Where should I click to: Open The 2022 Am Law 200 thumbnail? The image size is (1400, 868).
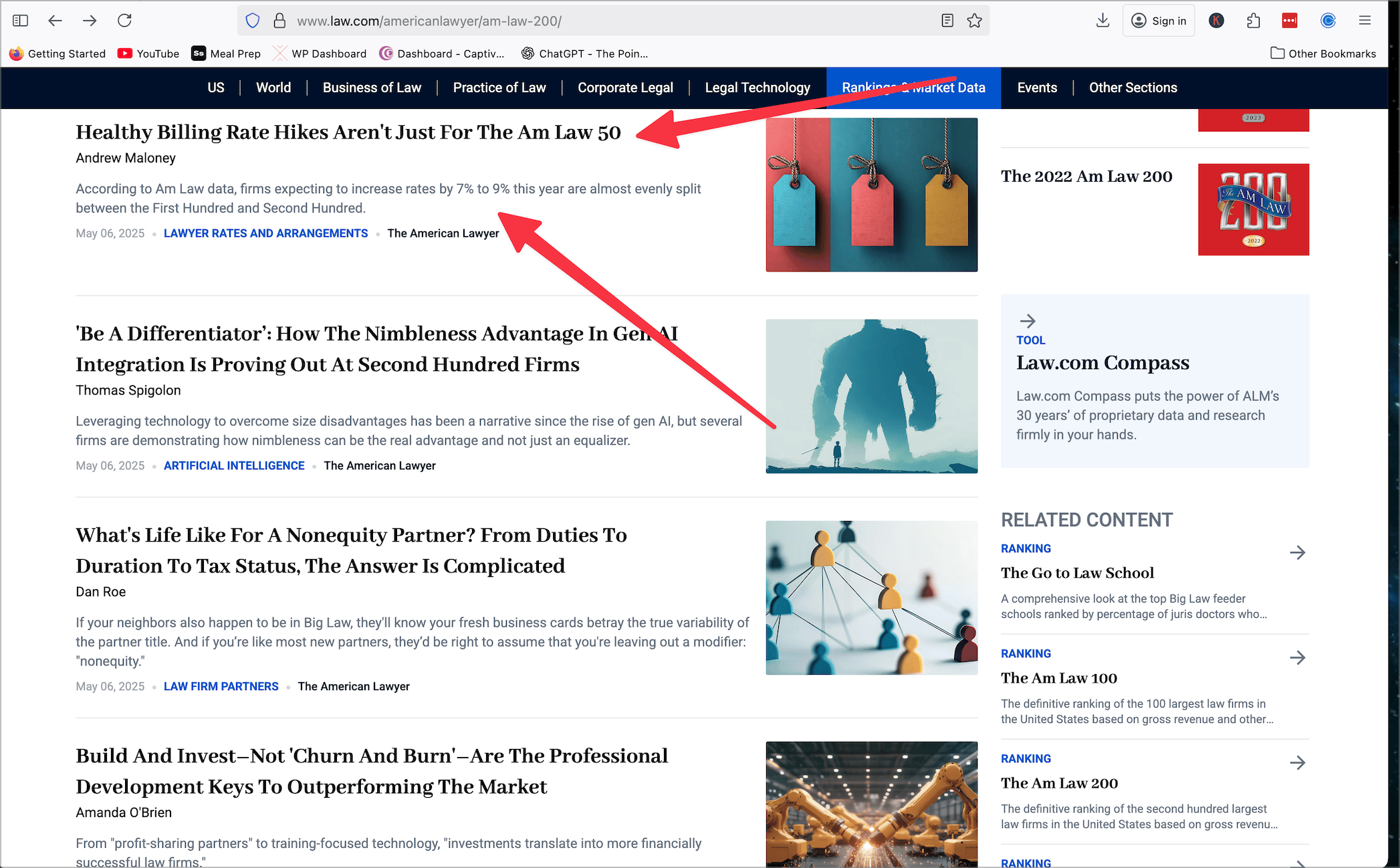point(1253,209)
